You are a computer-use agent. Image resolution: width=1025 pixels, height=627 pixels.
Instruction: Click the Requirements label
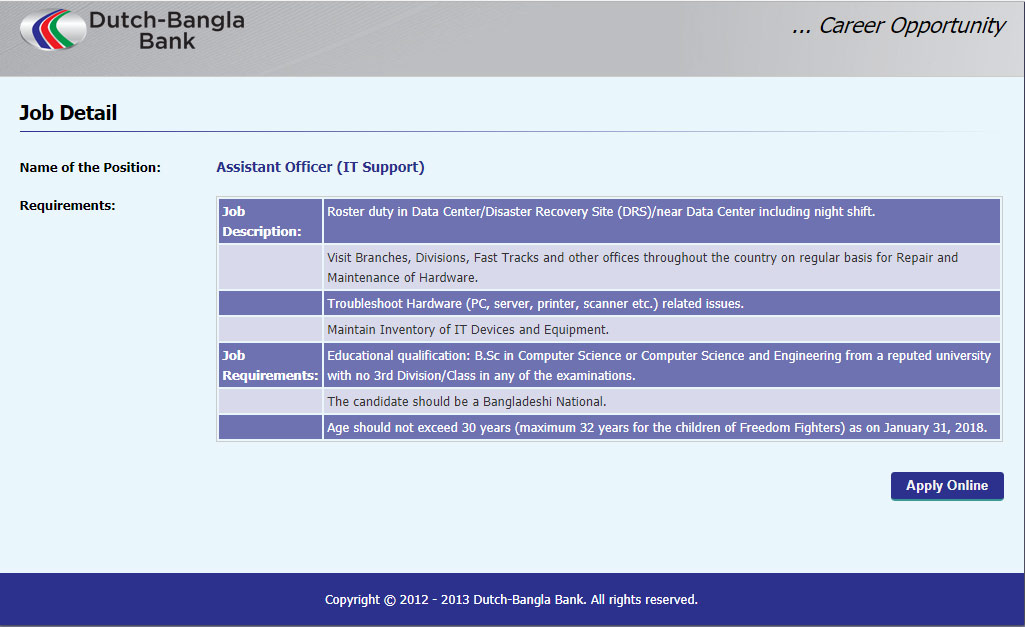[x=67, y=205]
